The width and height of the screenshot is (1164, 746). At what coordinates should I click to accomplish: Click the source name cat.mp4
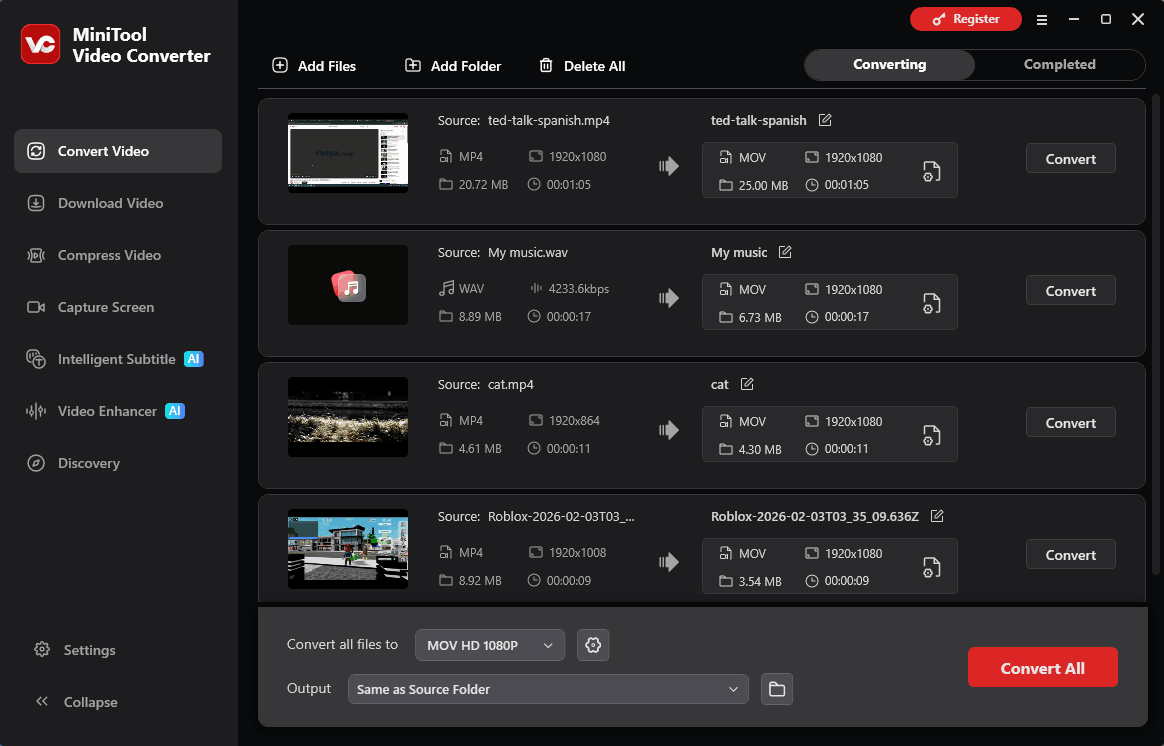pos(511,385)
